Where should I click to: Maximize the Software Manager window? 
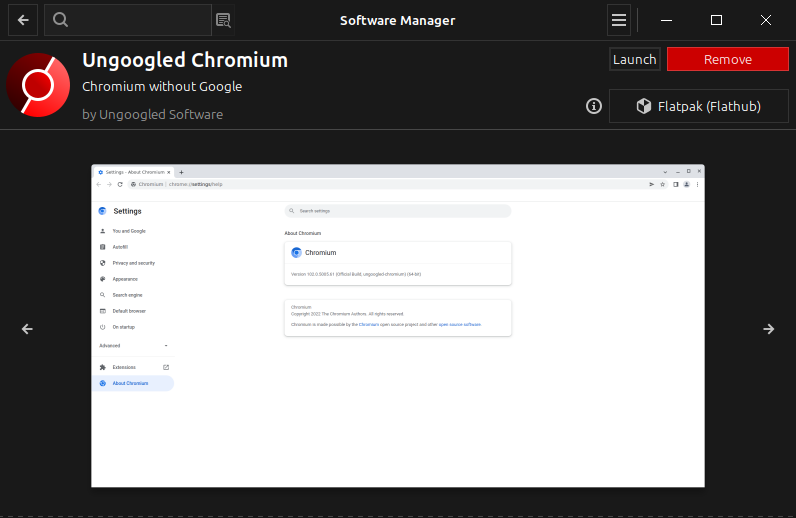tap(716, 20)
